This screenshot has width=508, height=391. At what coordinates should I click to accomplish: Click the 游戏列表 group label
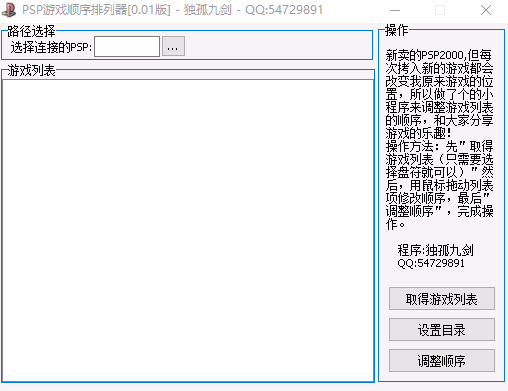(x=31, y=70)
